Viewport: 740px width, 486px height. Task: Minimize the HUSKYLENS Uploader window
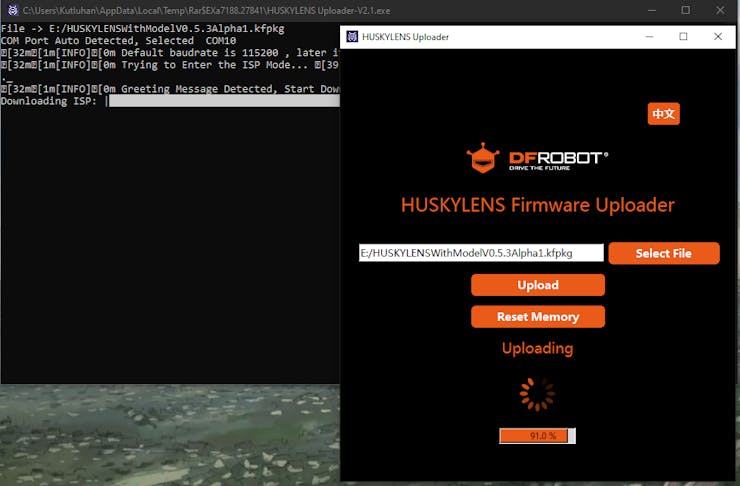tap(649, 36)
